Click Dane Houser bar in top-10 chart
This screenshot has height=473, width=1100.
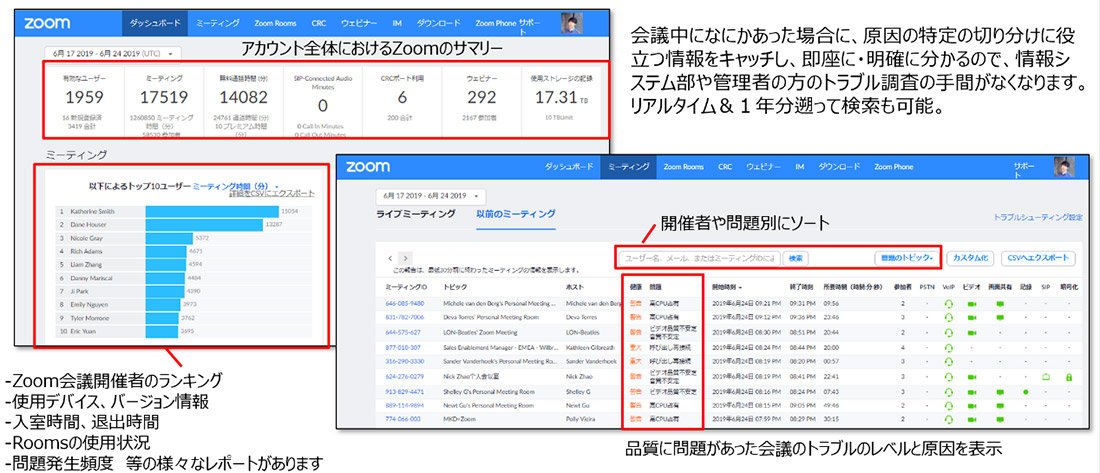pyautogui.click(x=204, y=225)
